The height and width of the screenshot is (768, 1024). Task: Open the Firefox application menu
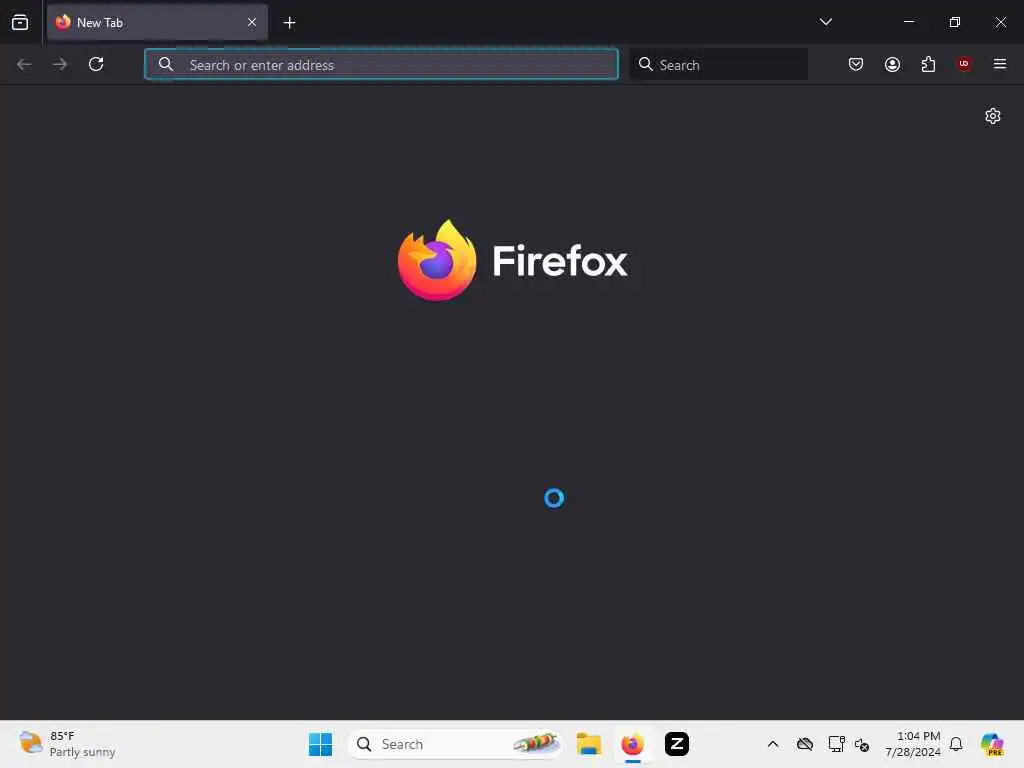click(1000, 64)
